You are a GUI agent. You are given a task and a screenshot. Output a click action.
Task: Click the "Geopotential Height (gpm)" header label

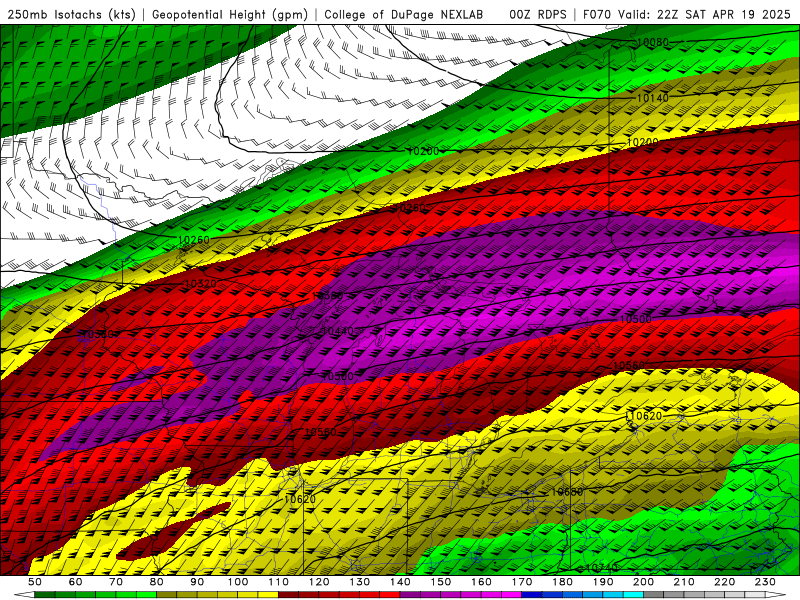point(230,15)
